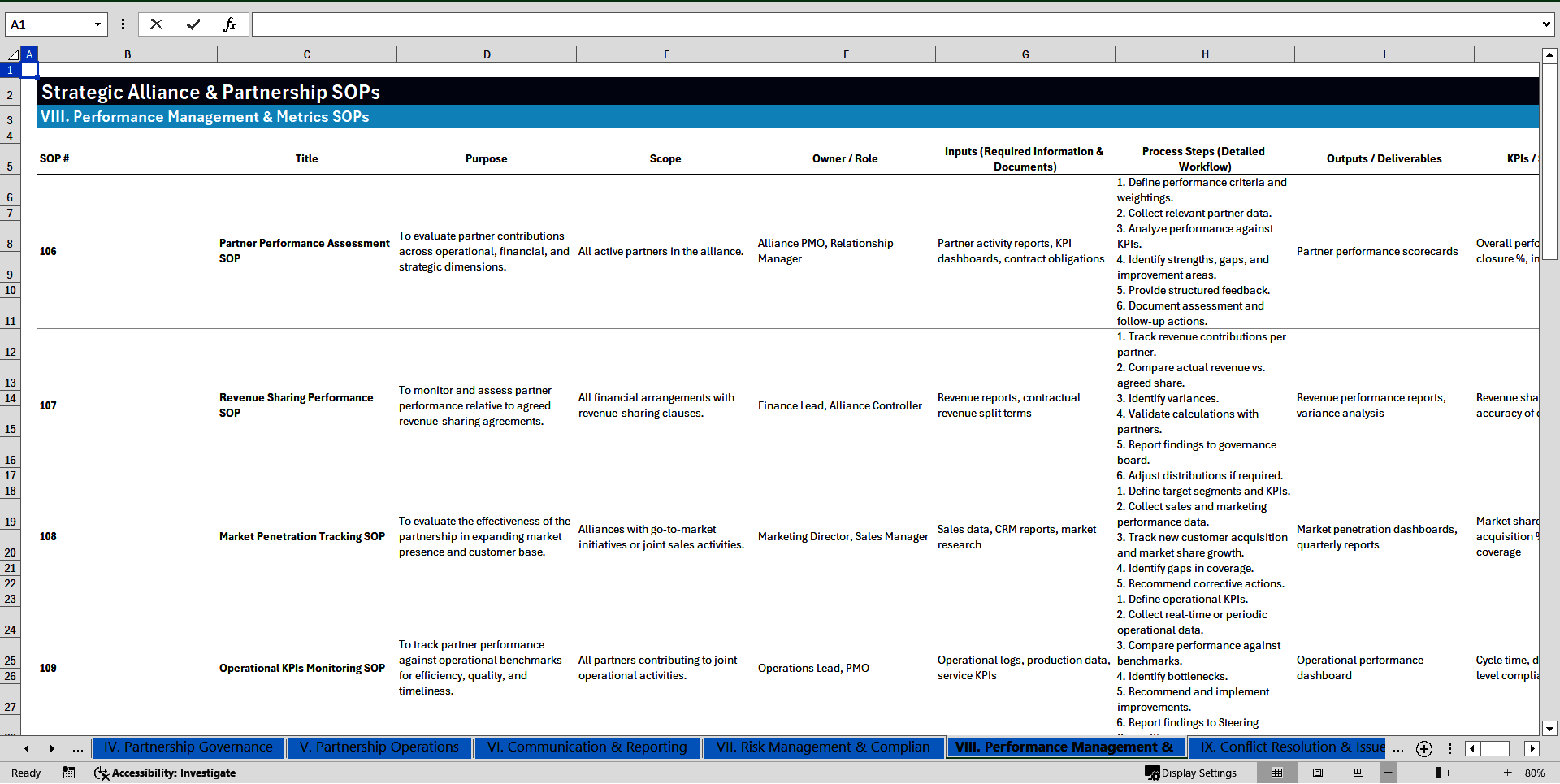The height and width of the screenshot is (784, 1560).
Task: Click the Insert Function fx icon
Action: [229, 24]
